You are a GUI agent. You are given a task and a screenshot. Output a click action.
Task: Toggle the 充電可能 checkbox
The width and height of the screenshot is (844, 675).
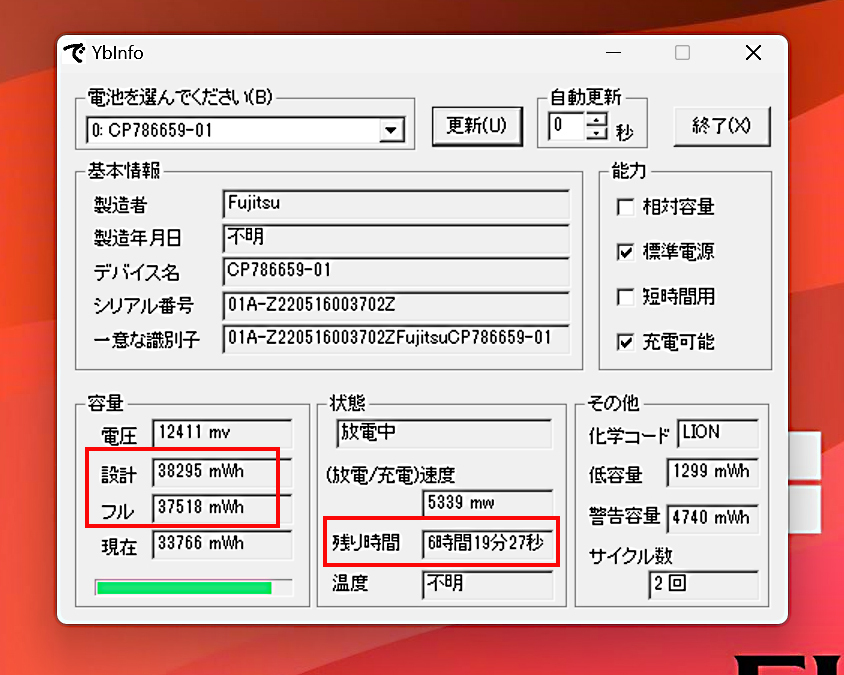(x=625, y=342)
